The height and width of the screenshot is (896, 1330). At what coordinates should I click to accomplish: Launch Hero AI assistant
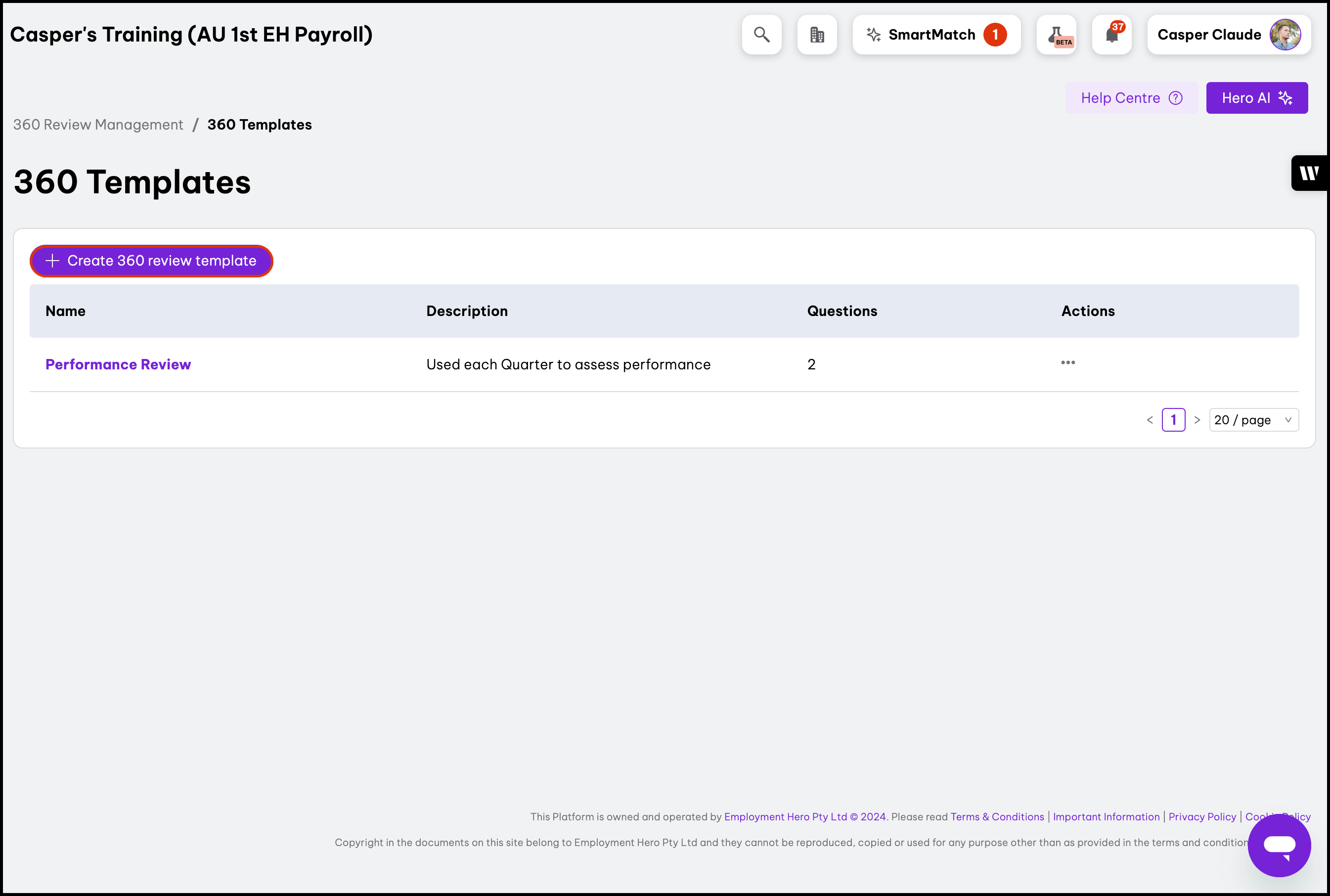[x=1256, y=98]
